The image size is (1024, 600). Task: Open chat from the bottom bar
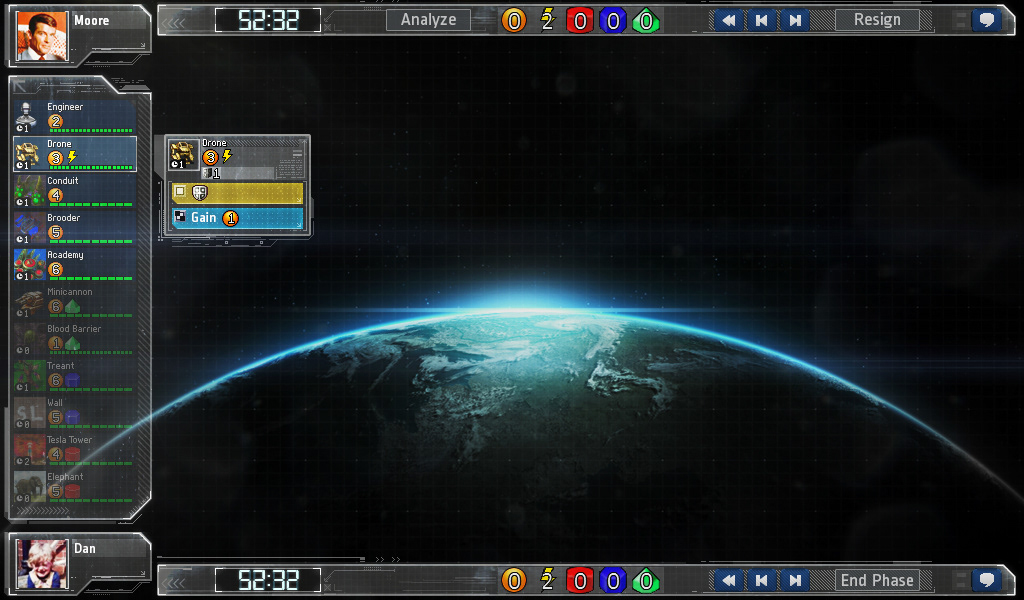coord(987,580)
